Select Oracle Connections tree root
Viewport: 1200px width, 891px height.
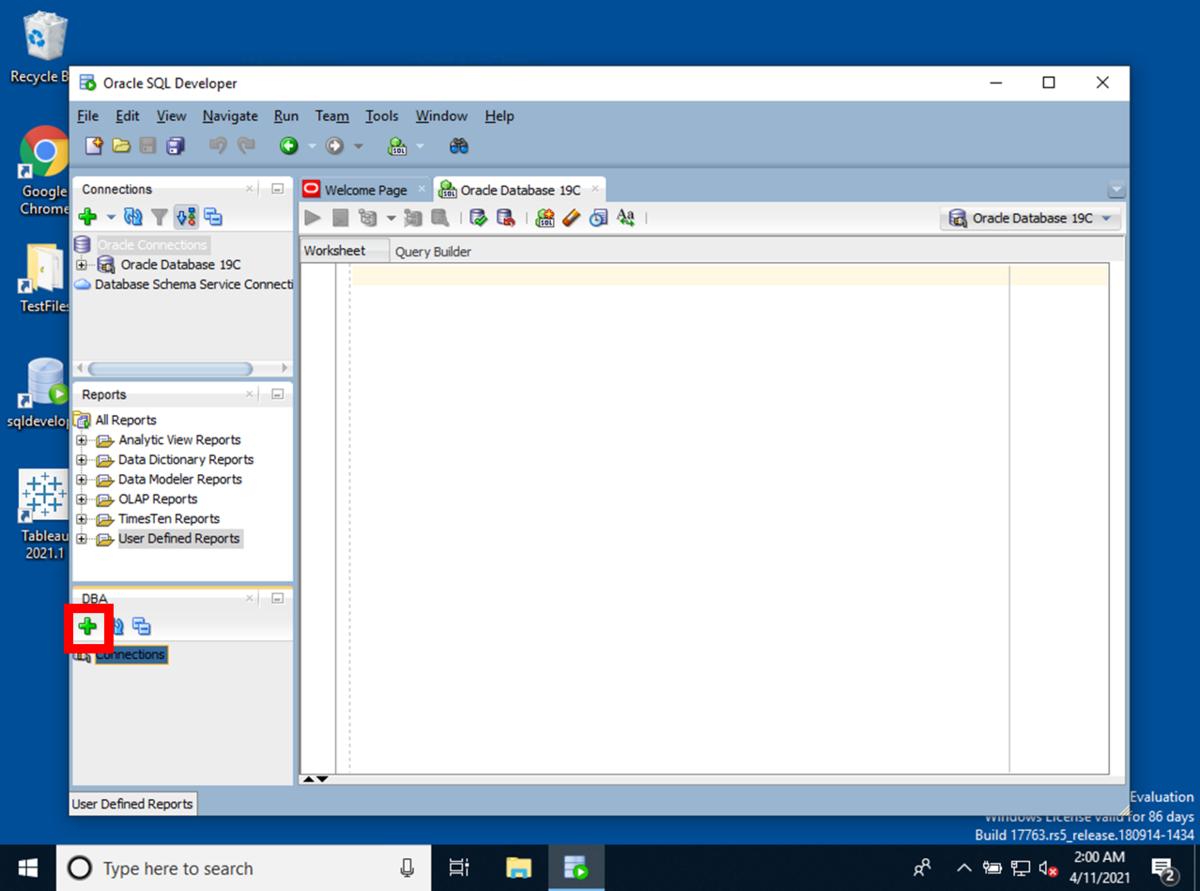click(x=152, y=245)
